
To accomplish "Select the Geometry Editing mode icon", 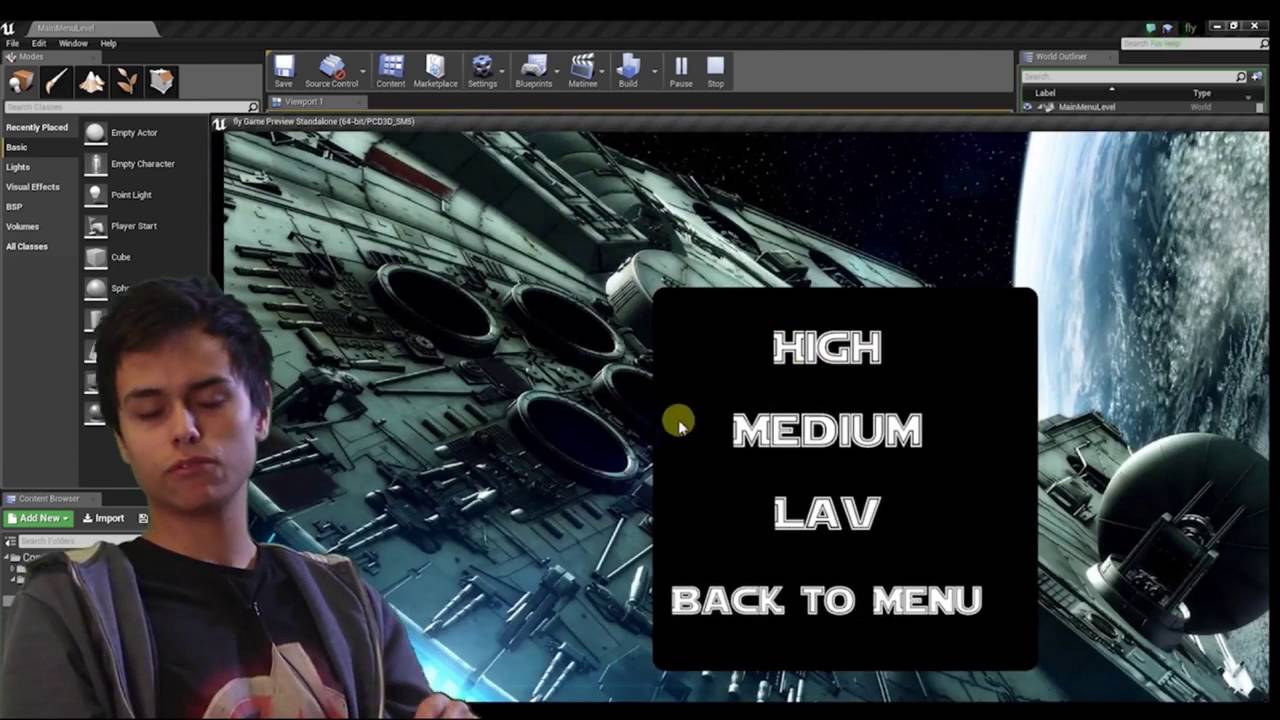I will (x=162, y=81).
